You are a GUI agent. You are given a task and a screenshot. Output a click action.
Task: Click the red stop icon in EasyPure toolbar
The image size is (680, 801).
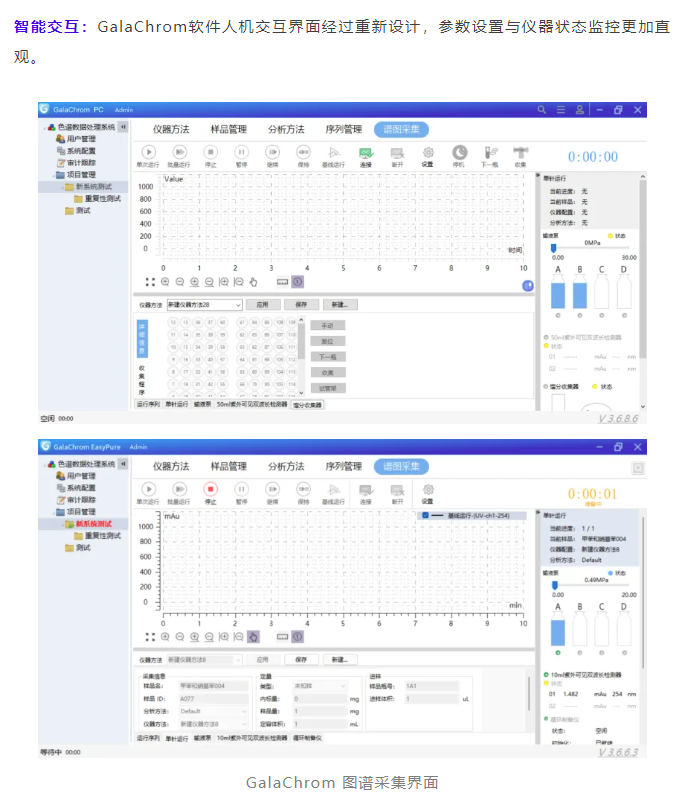pyautogui.click(x=210, y=489)
